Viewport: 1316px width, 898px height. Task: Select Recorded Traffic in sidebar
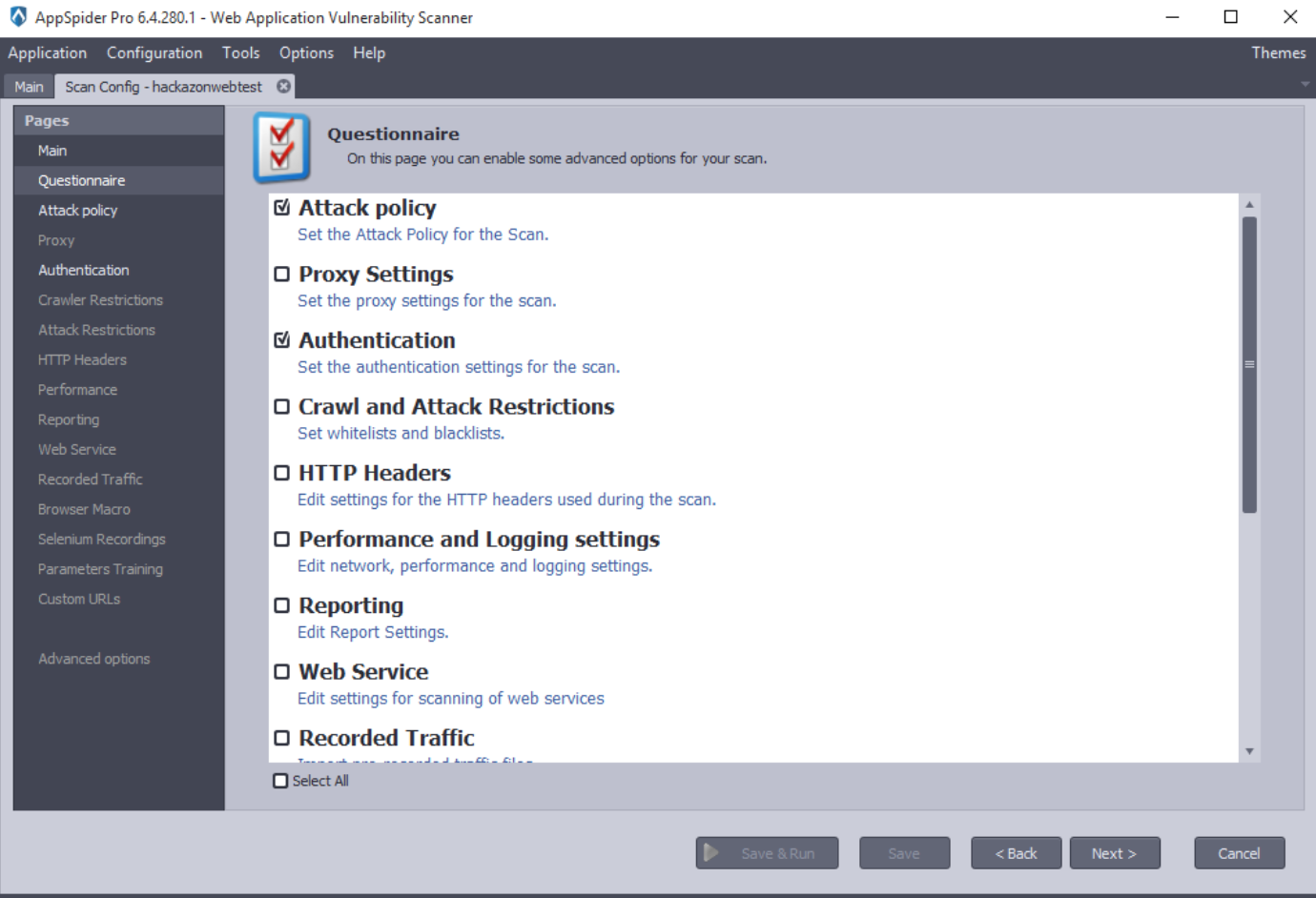119,479
